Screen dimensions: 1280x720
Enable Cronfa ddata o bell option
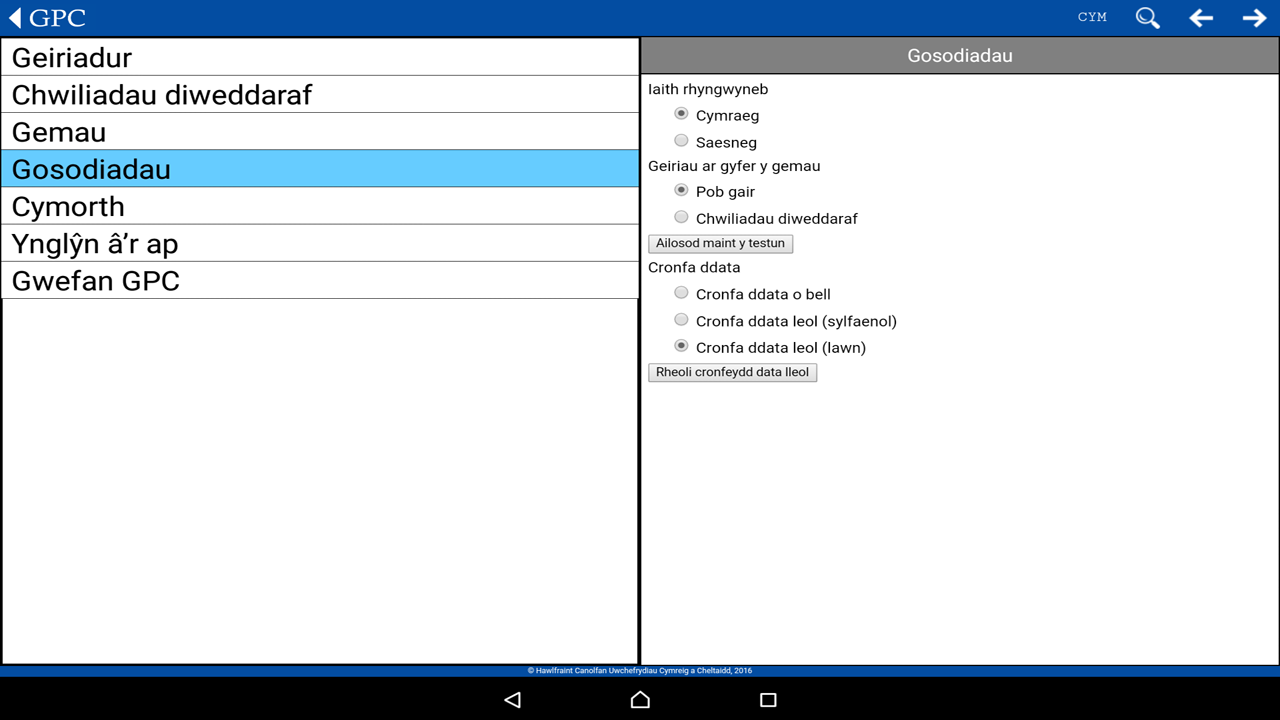[681, 292]
